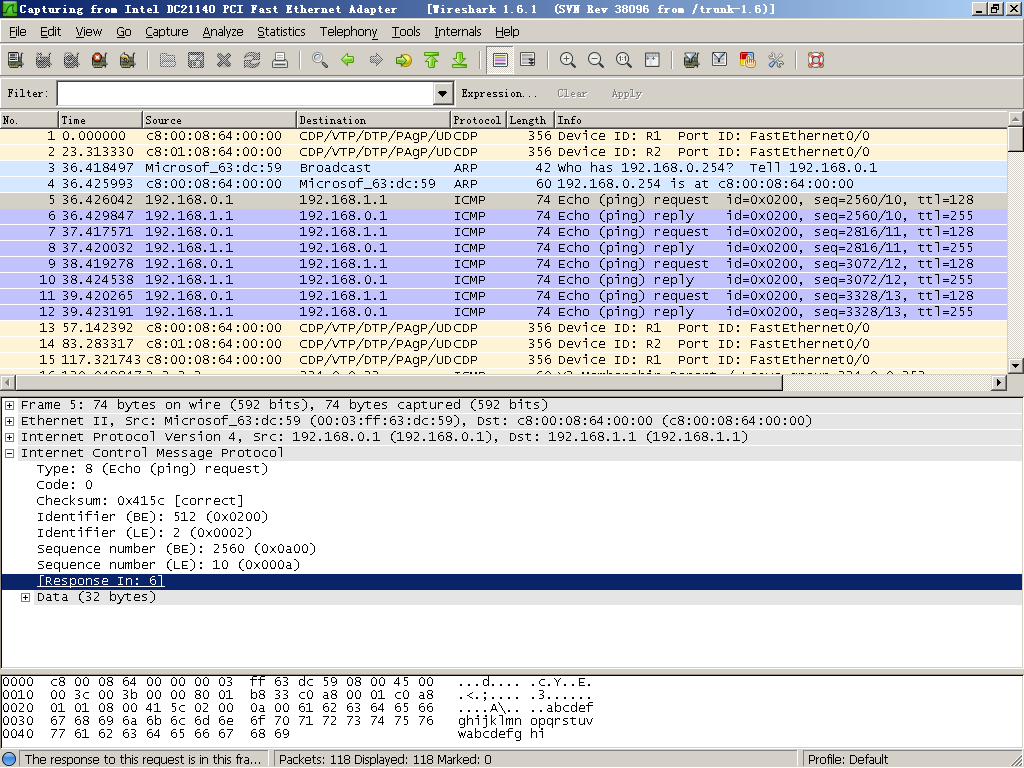Screen dimensions: 1024x768
Task: Select packet 6 Echo reply row
Action: pyautogui.click(x=504, y=216)
